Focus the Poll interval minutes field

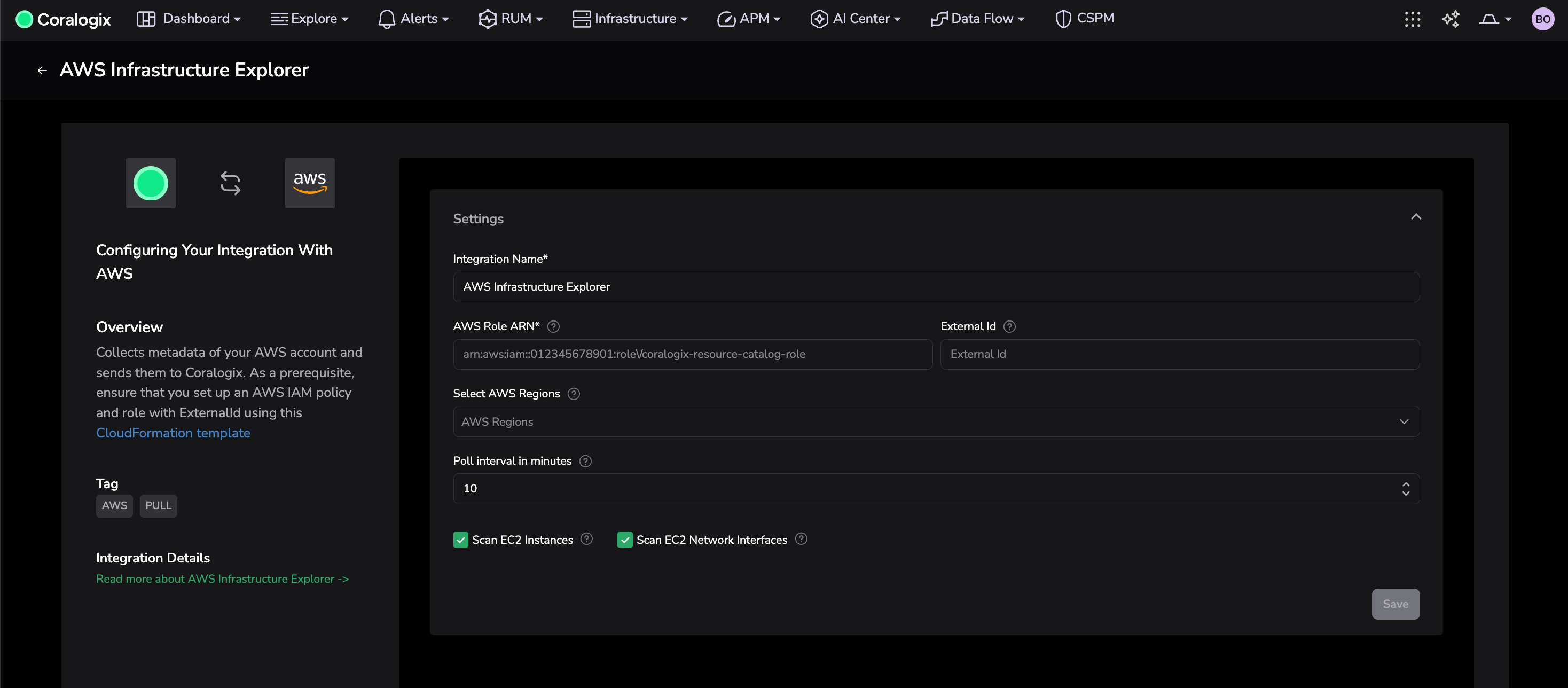tap(936, 489)
